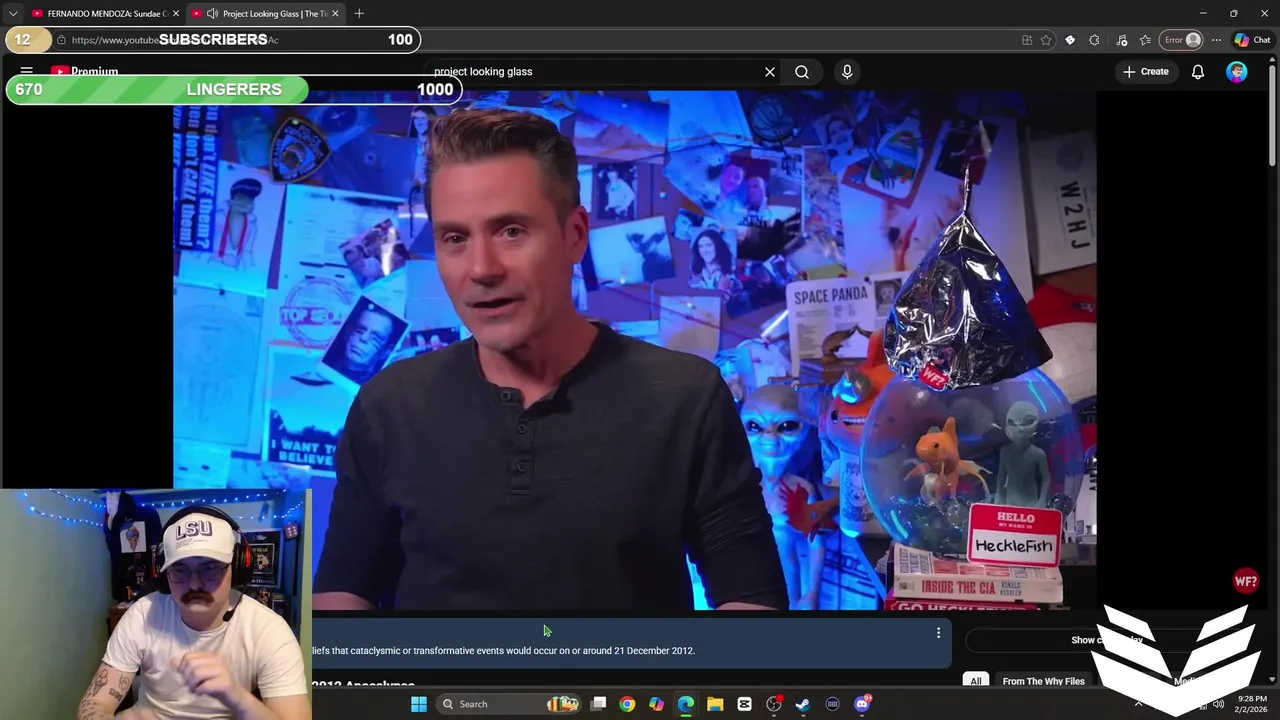Show hidden system tray icons
Screen dimensions: 1280x720
[1138, 704]
